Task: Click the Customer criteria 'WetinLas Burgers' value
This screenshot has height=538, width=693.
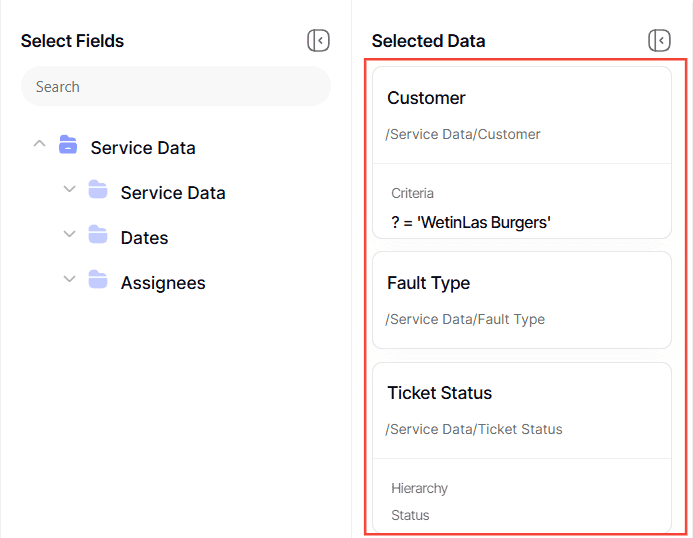Action: coord(471,222)
